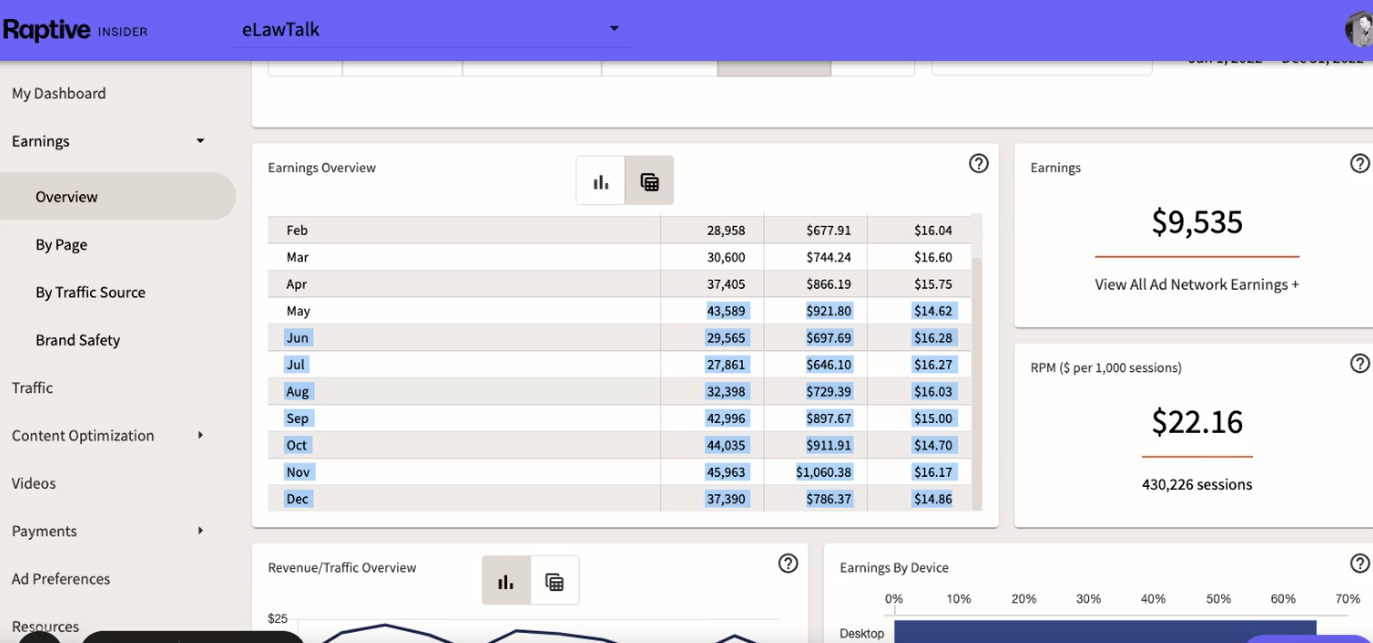Click the $22.16 RPM figure
The image size is (1373, 643).
pos(1197,421)
